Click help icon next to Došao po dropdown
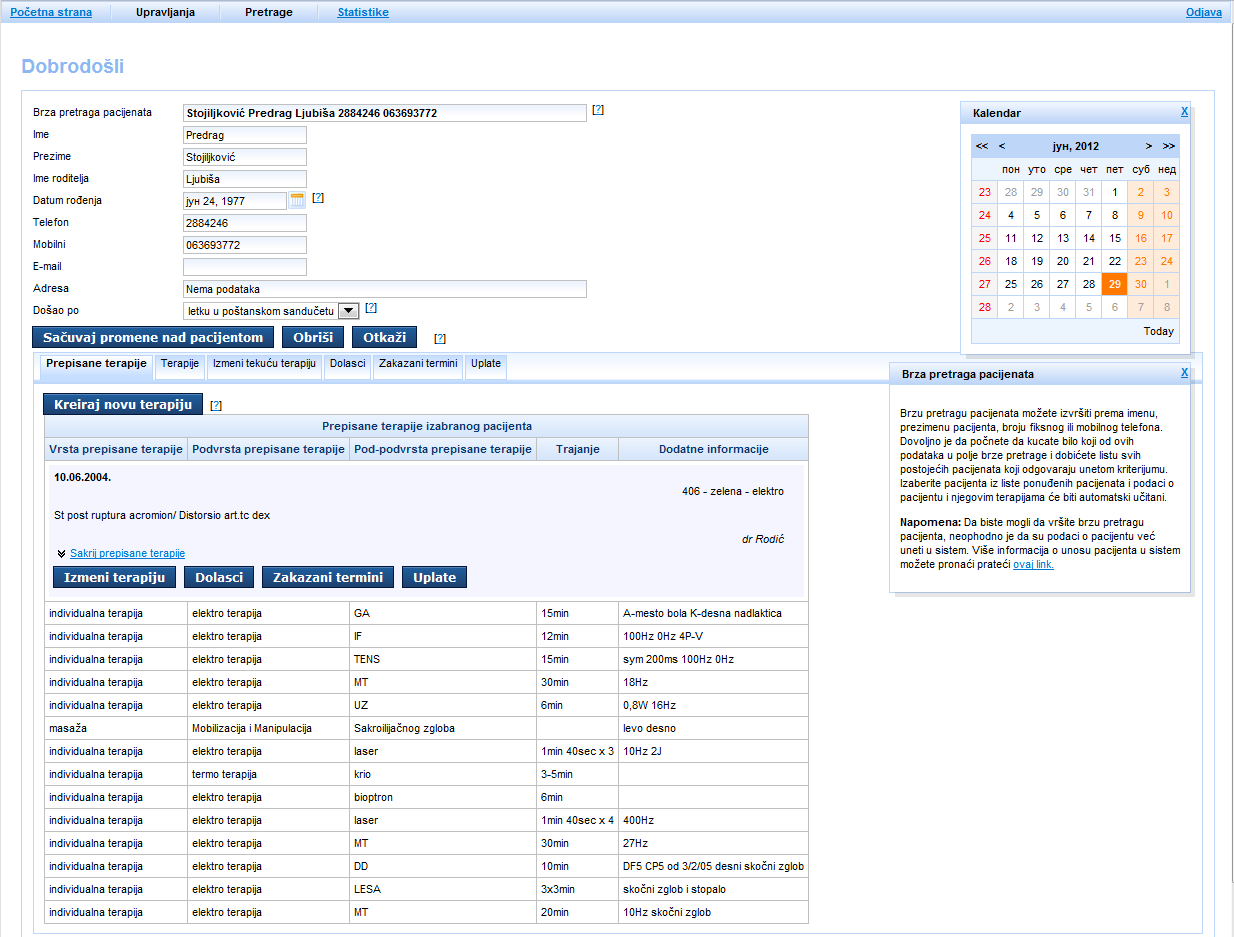 371,308
